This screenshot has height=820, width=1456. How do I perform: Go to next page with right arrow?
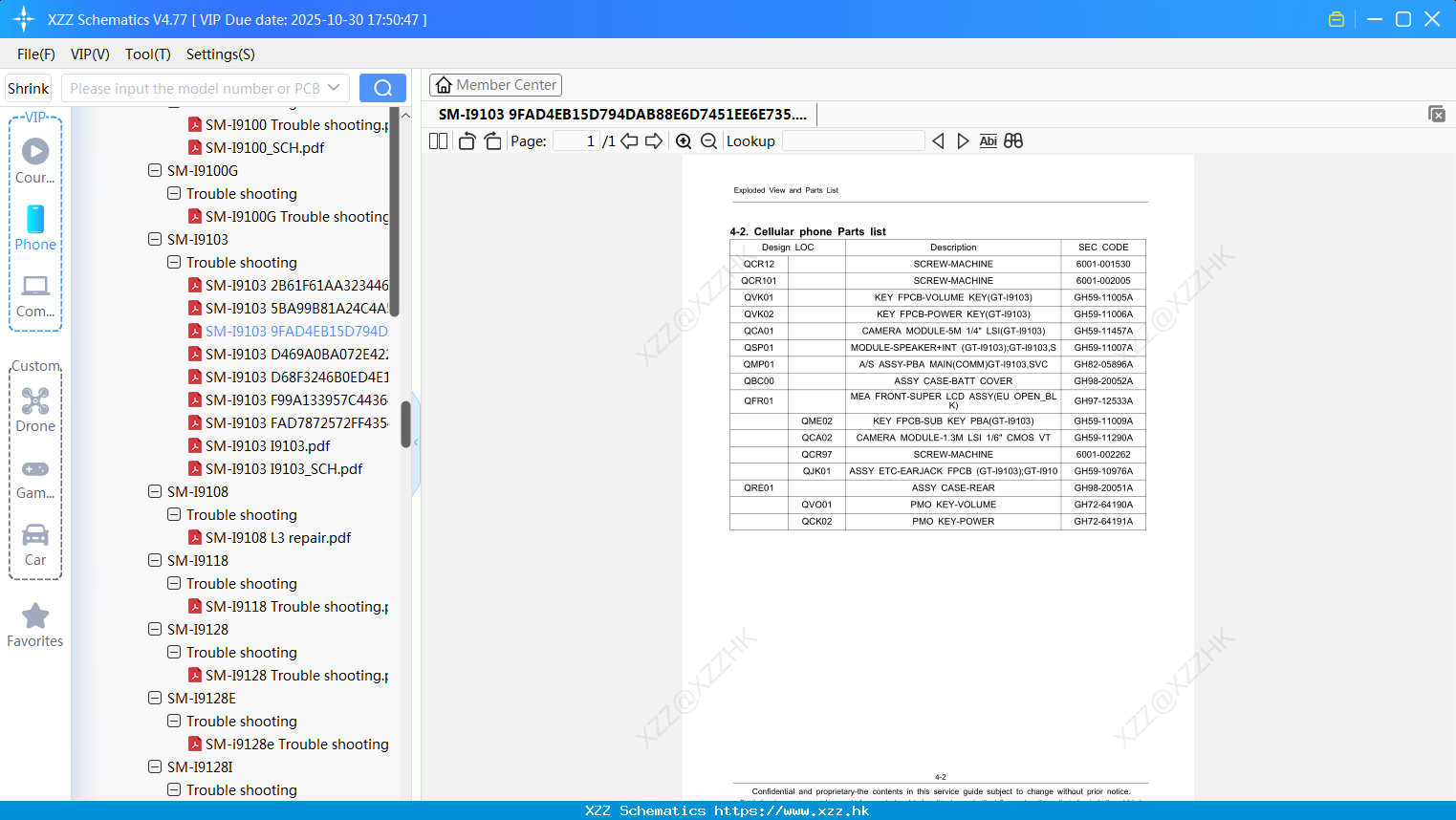click(x=654, y=141)
